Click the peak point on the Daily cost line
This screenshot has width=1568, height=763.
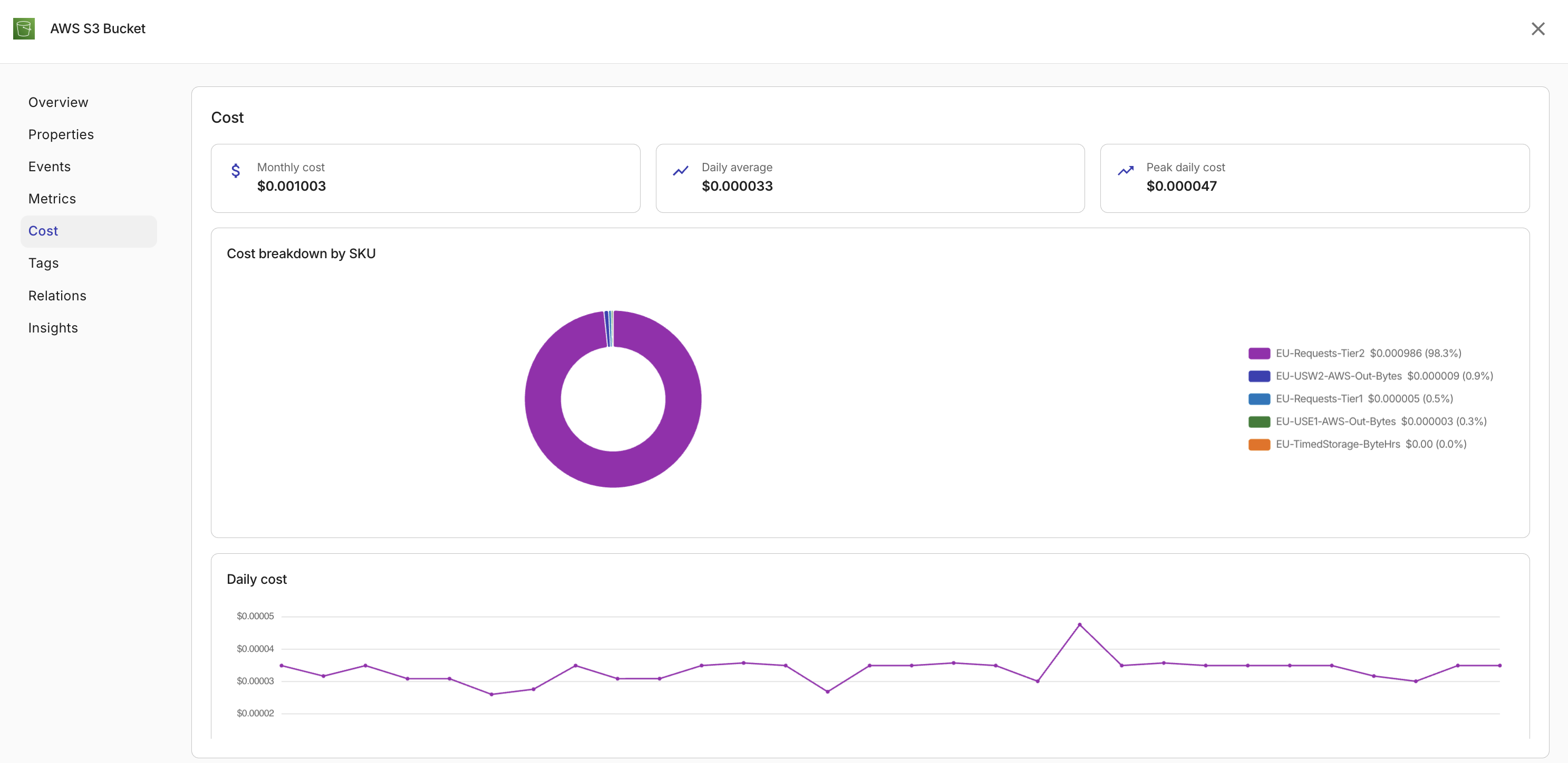pyautogui.click(x=1079, y=625)
